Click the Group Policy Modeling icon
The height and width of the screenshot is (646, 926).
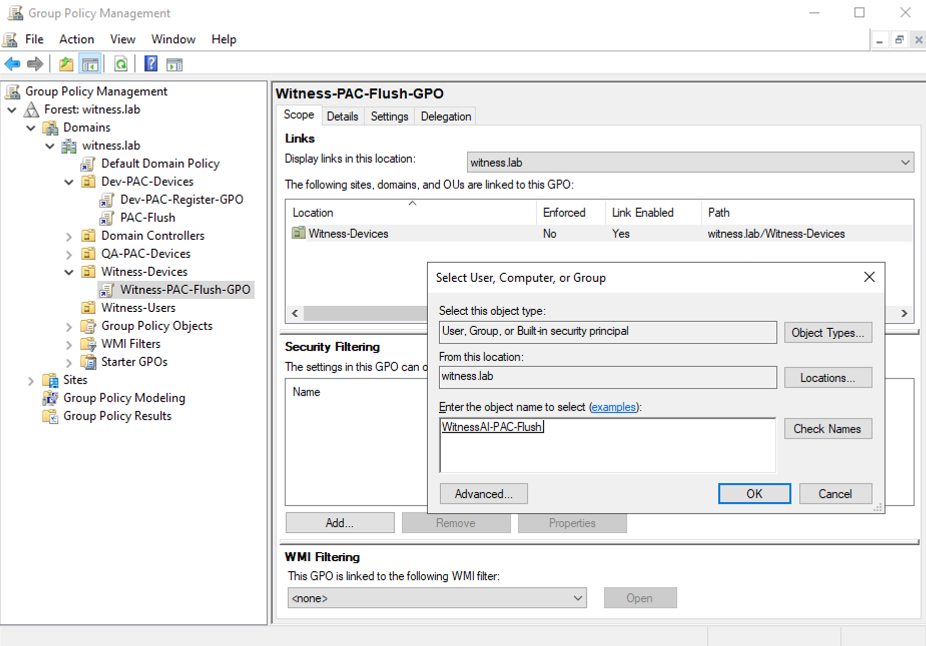coord(51,398)
